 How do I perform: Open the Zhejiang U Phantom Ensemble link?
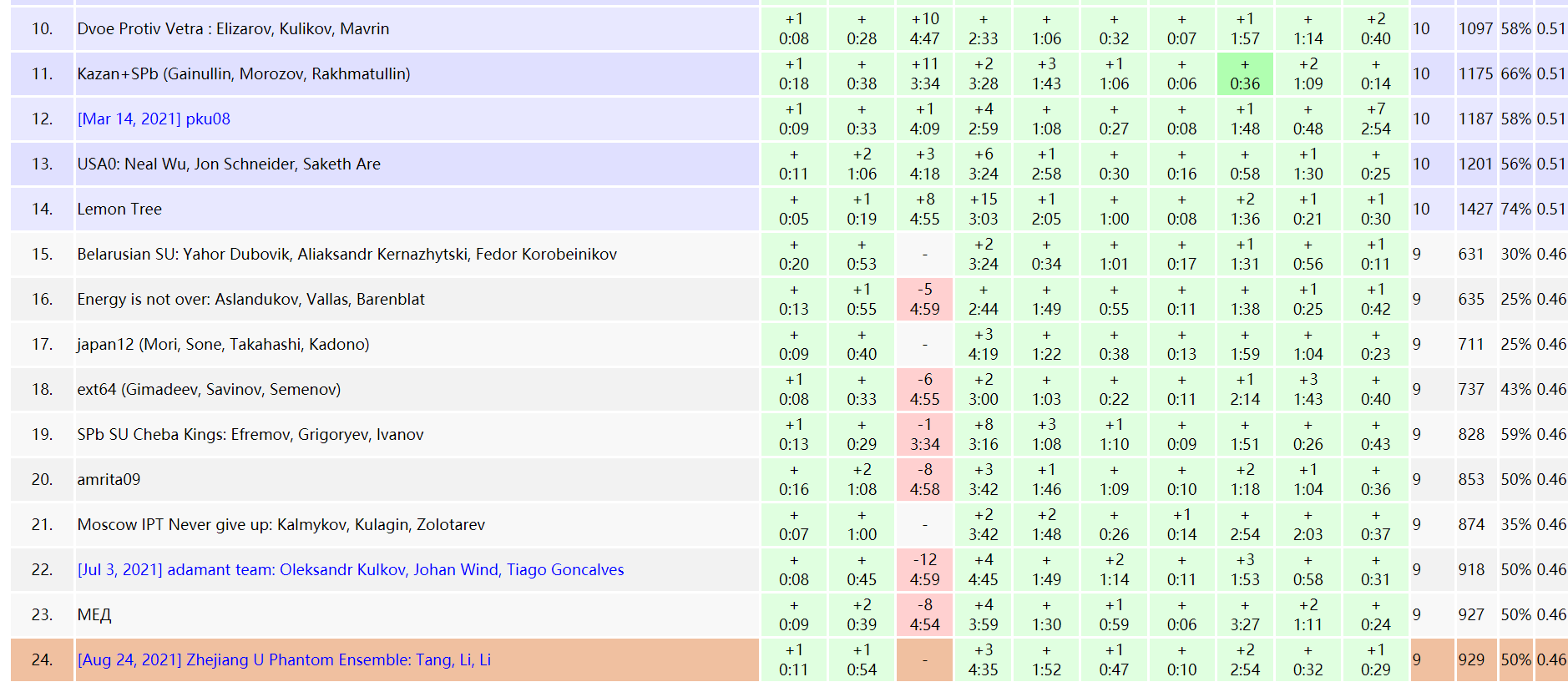pyautogui.click(x=284, y=659)
